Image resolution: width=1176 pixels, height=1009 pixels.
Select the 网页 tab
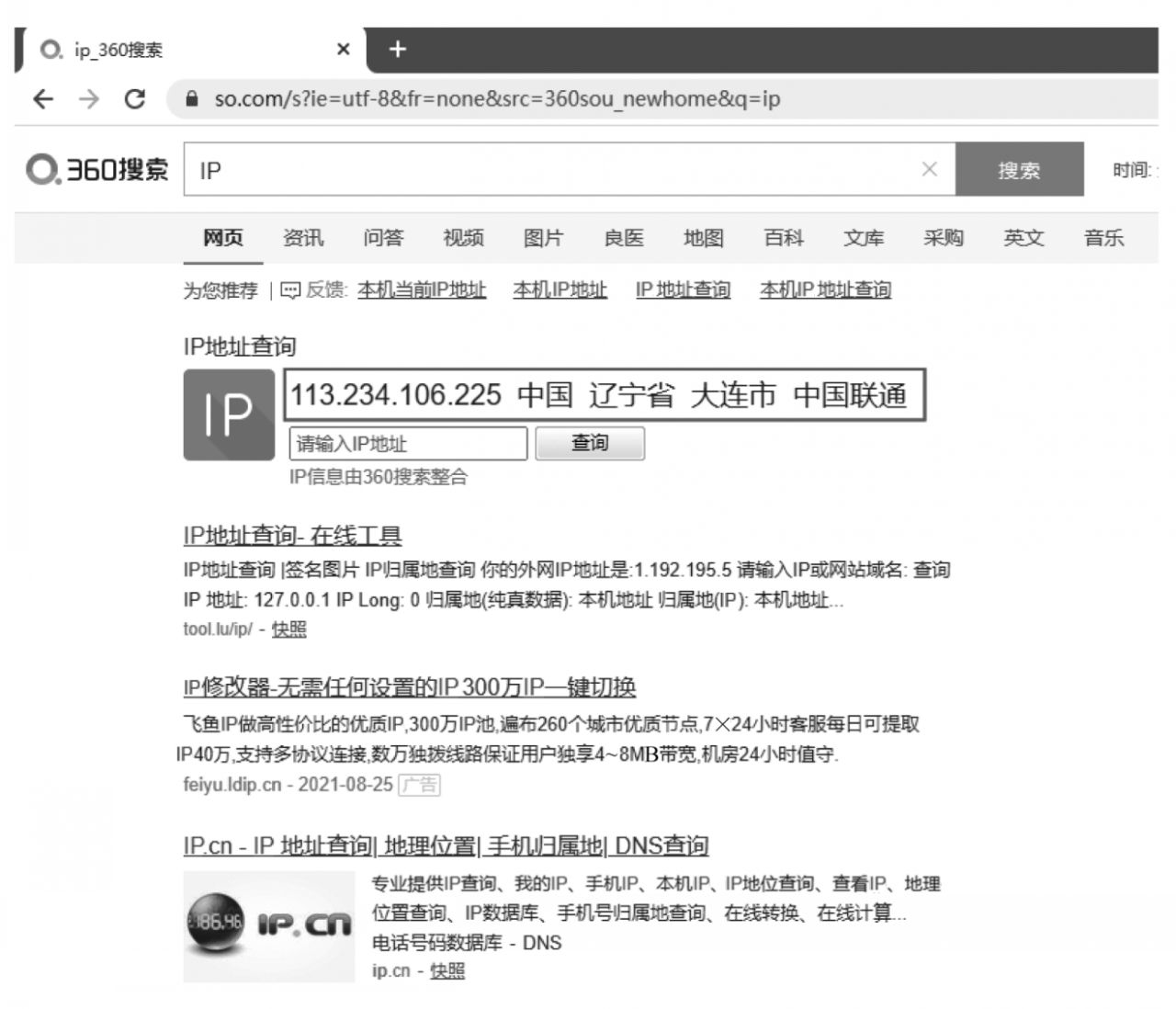[223, 238]
